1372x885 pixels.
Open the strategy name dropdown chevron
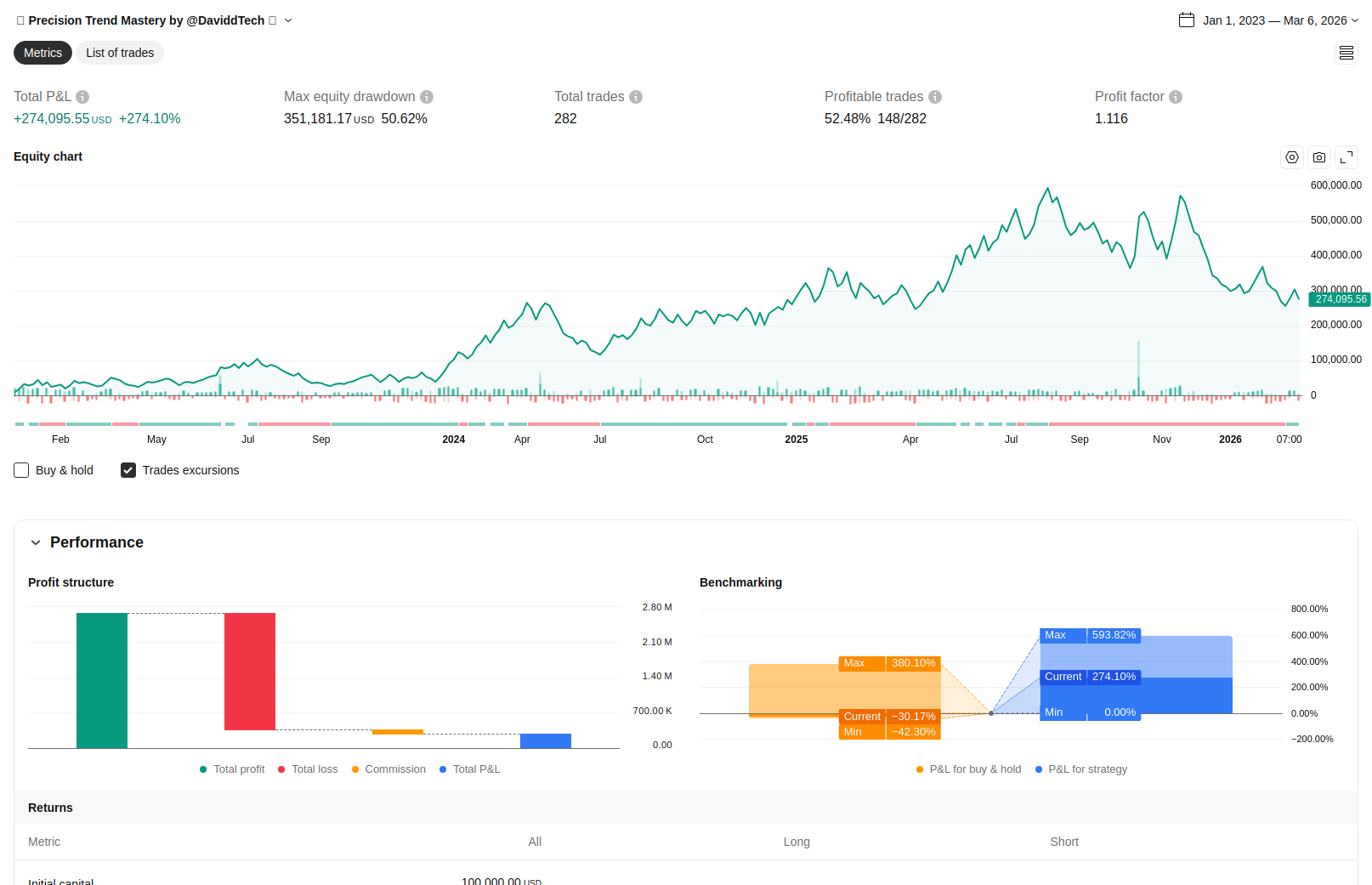[x=288, y=20]
